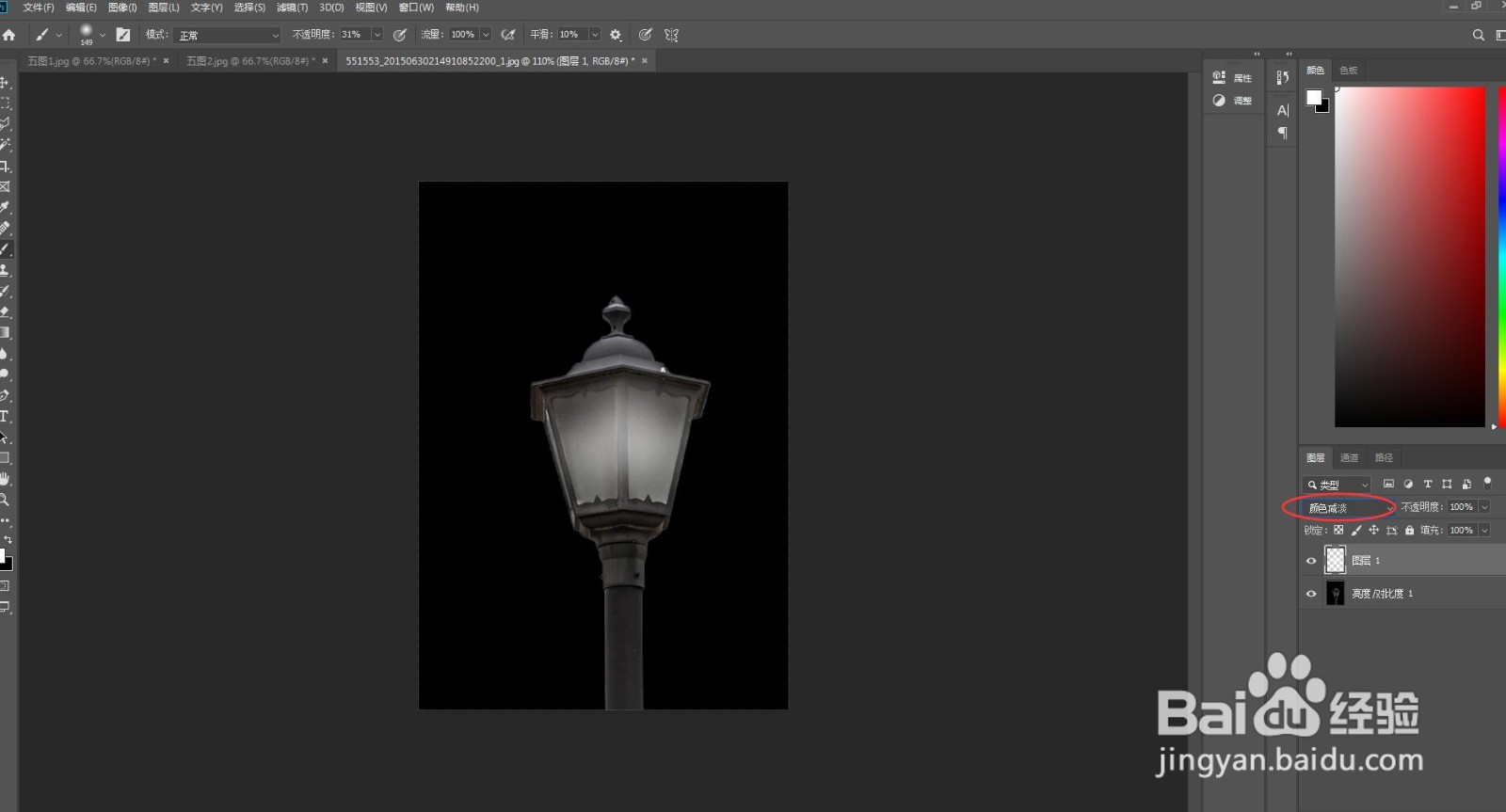
Task: Select the Hand tool in left toolbar
Action: pyautogui.click(x=5, y=479)
